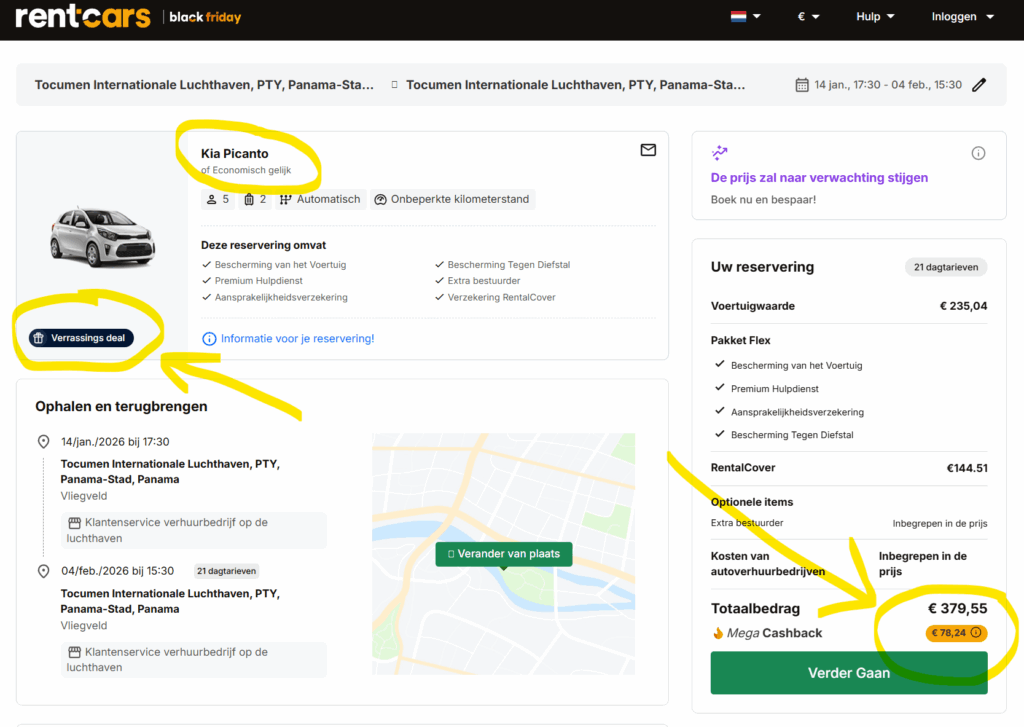Open the Inloggen menu
Viewport: 1024px width, 727px height.
(962, 17)
